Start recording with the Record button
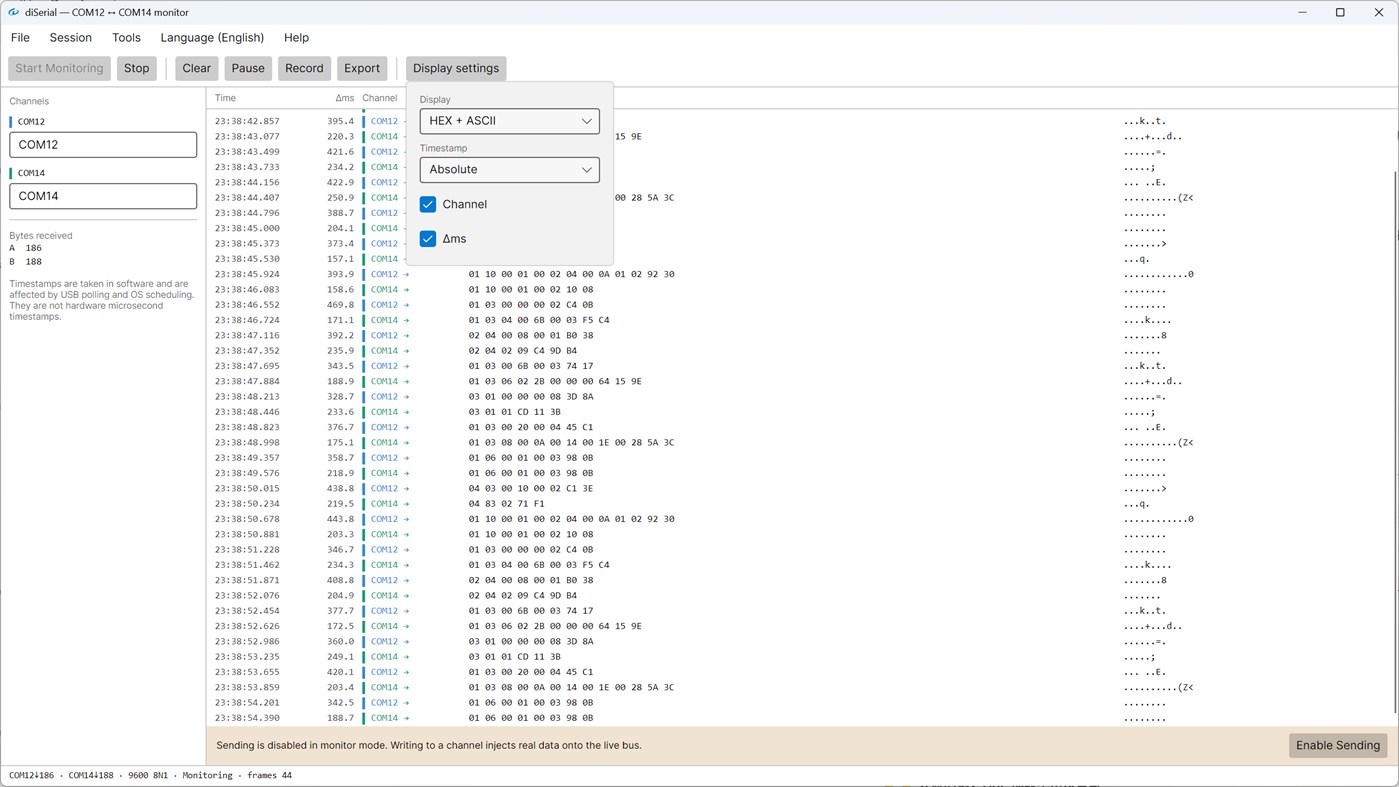The width and height of the screenshot is (1399, 787). pyautogui.click(x=304, y=68)
